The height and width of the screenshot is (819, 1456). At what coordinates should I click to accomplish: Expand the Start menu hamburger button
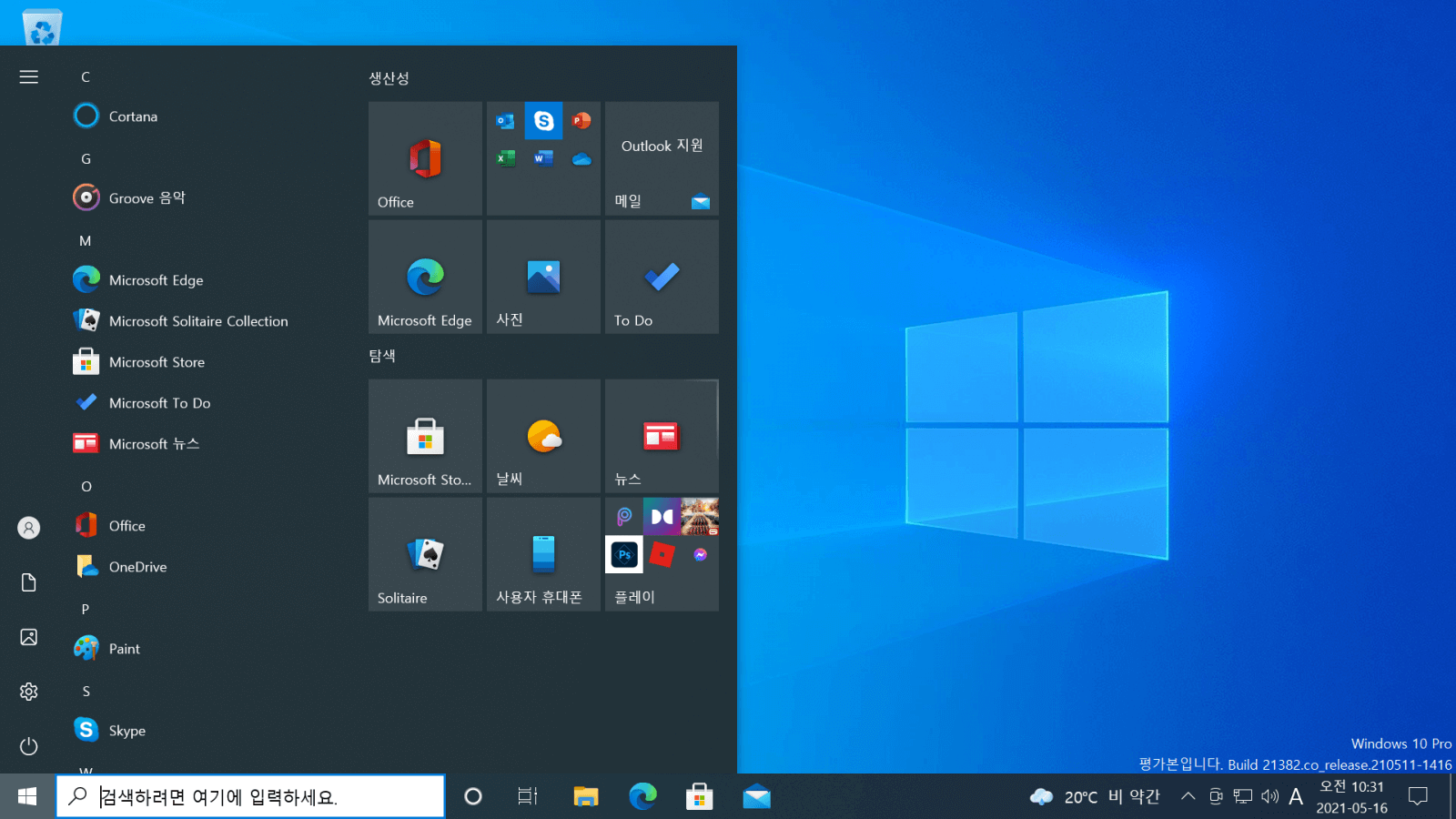29,77
